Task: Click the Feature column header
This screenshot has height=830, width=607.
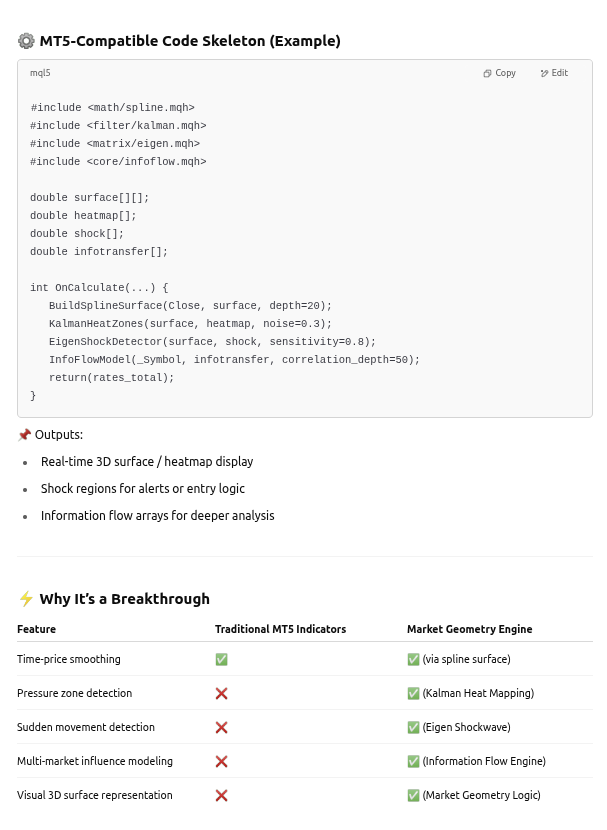Action: (x=37, y=629)
